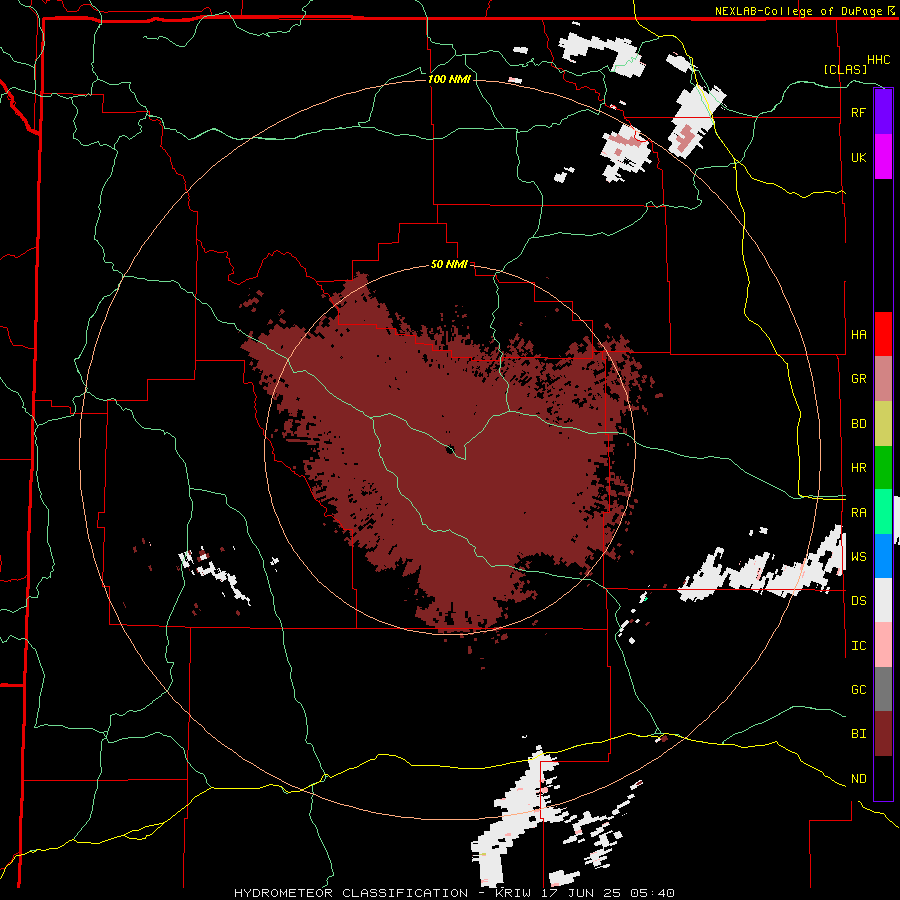This screenshot has width=900, height=900.
Task: Click the DS legend label
Action: coord(858,601)
